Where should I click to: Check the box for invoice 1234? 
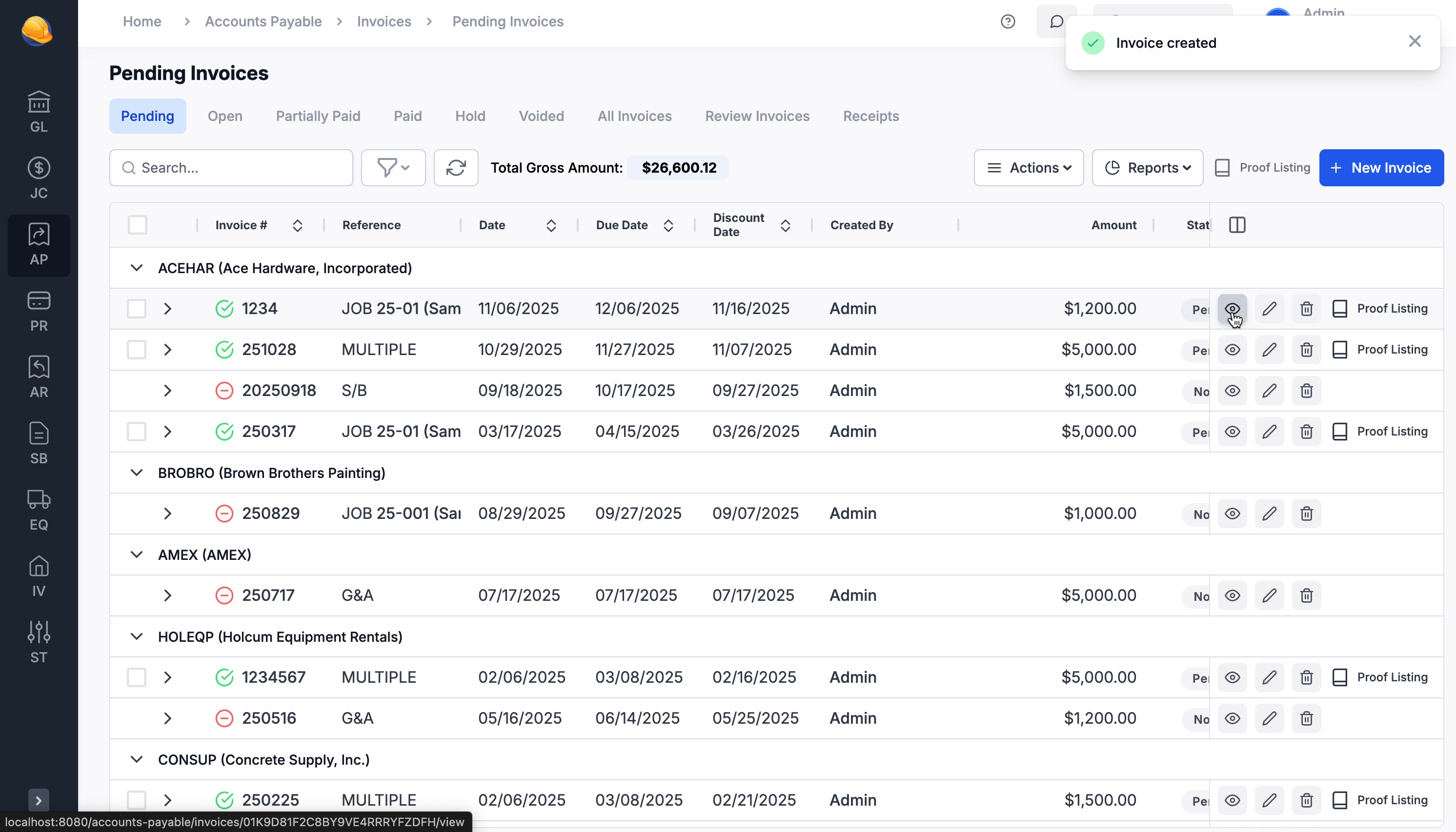coord(137,309)
